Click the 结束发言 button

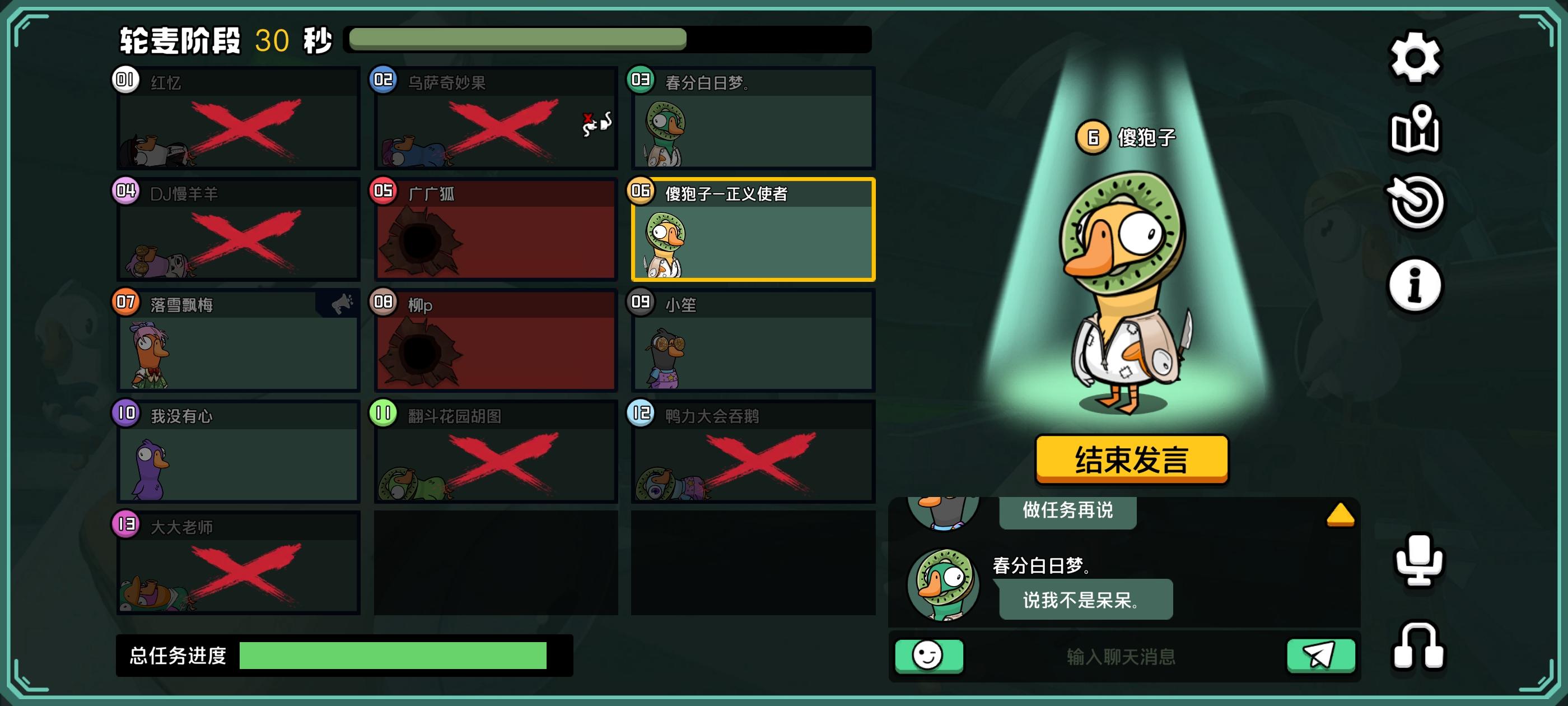[x=1132, y=459]
